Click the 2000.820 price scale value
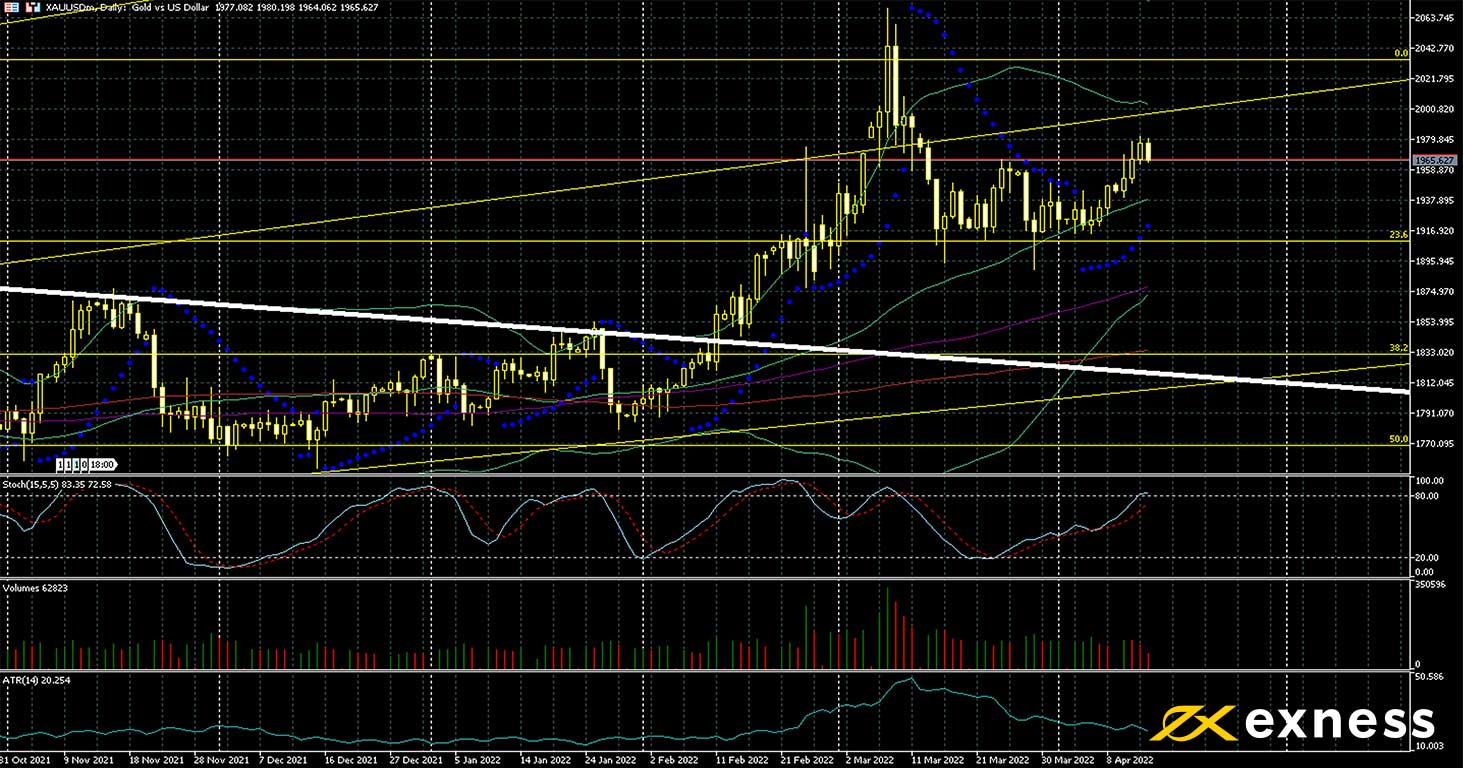This screenshot has height=768, width=1463. coord(1433,109)
